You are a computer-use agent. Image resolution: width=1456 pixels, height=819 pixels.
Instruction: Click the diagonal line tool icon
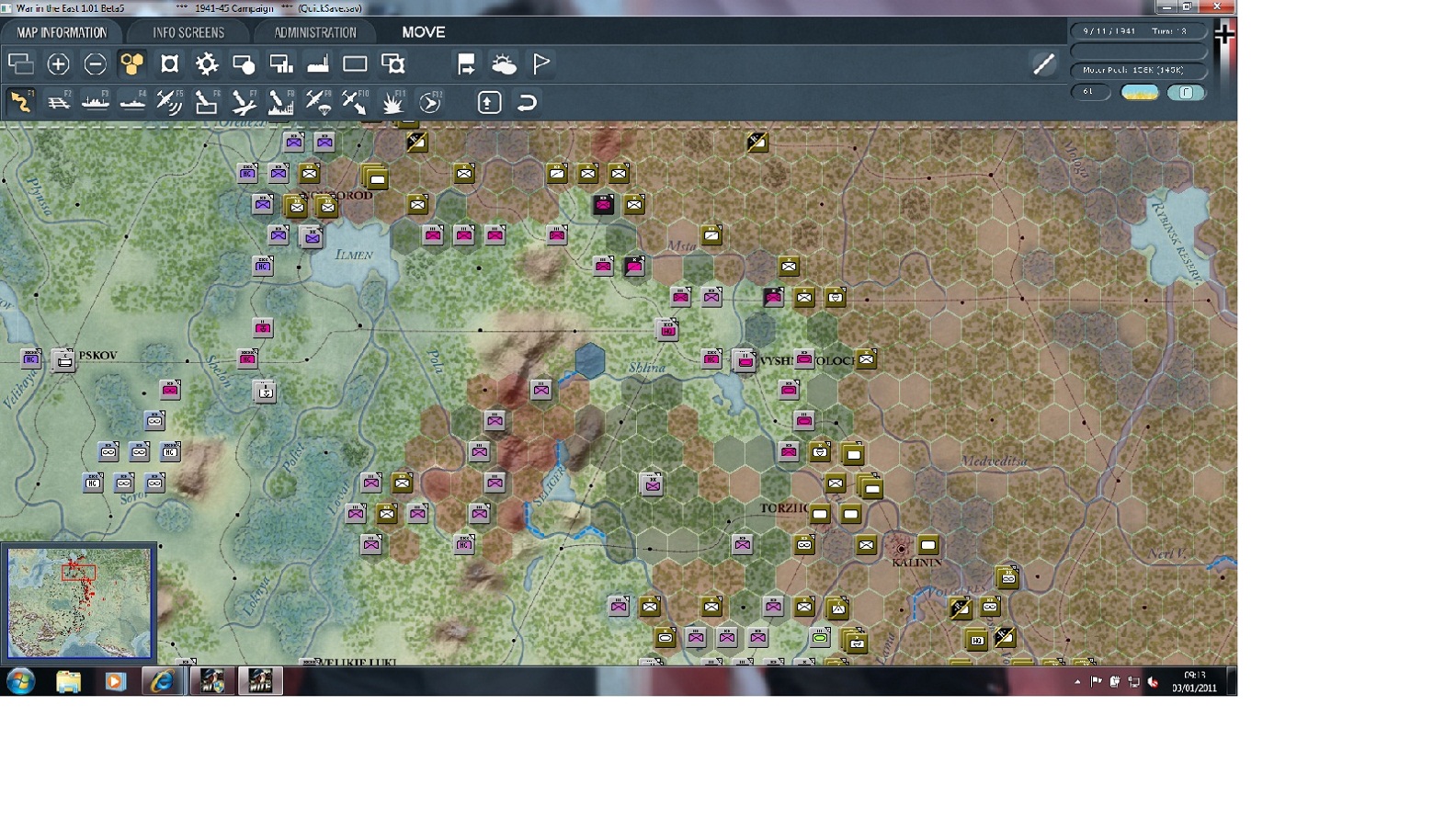pyautogui.click(x=1043, y=63)
